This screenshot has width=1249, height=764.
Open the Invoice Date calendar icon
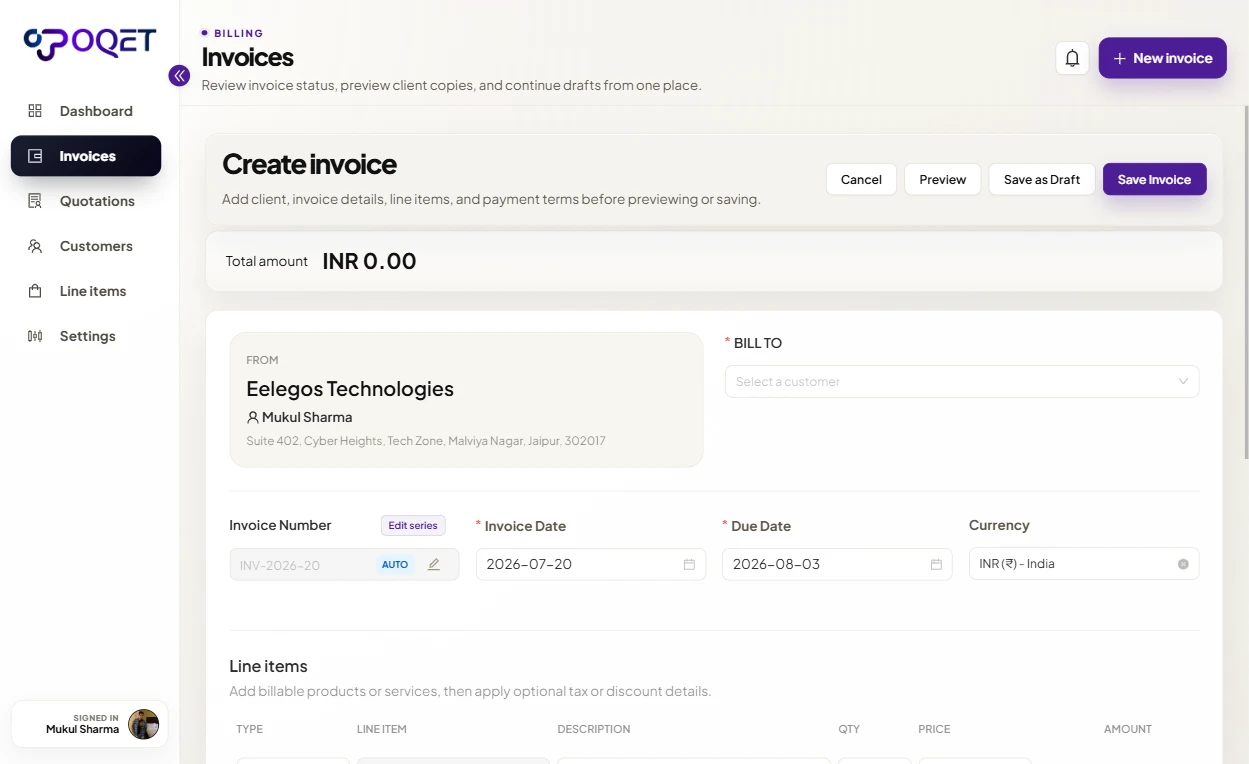pos(689,564)
